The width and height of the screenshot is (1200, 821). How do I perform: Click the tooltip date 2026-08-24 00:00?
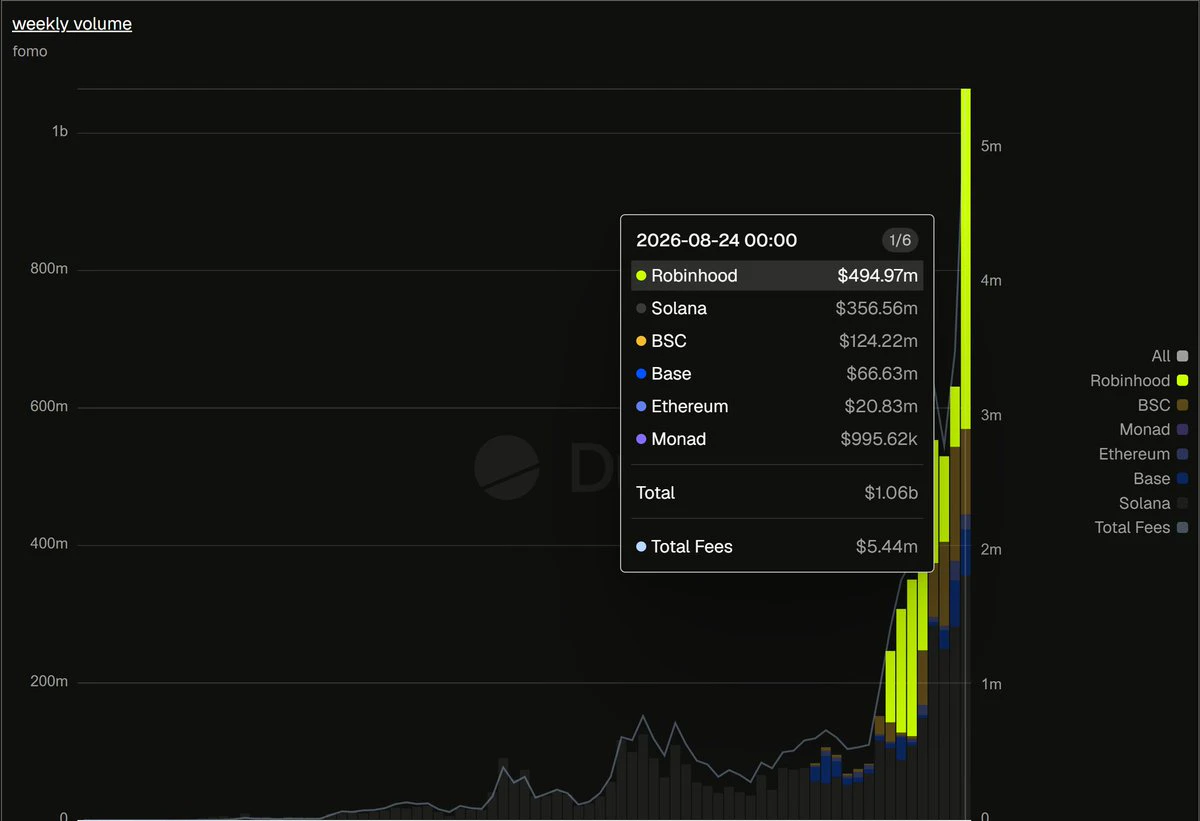coord(717,240)
